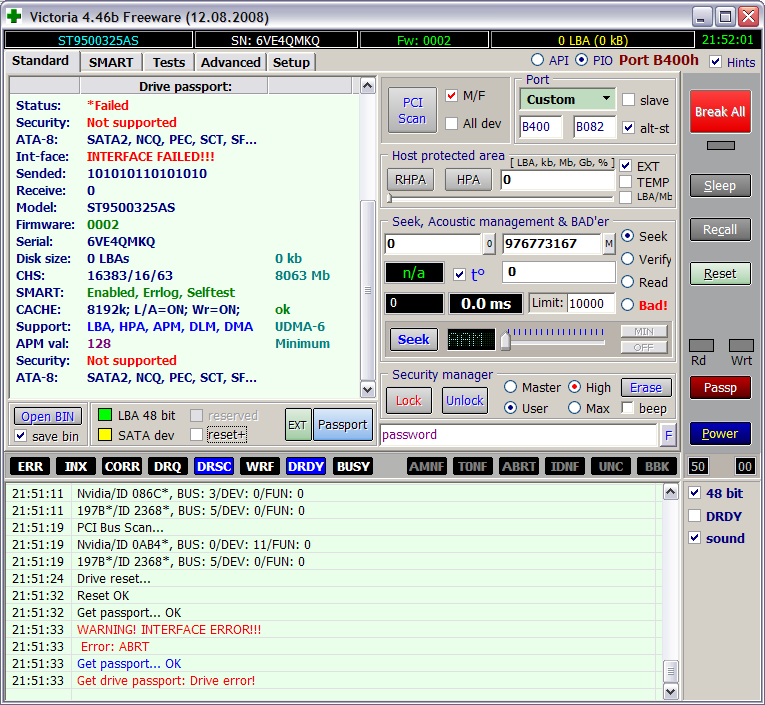The height and width of the screenshot is (705, 765).
Task: Click the small 0 button beside start LBA
Action: tap(489, 243)
